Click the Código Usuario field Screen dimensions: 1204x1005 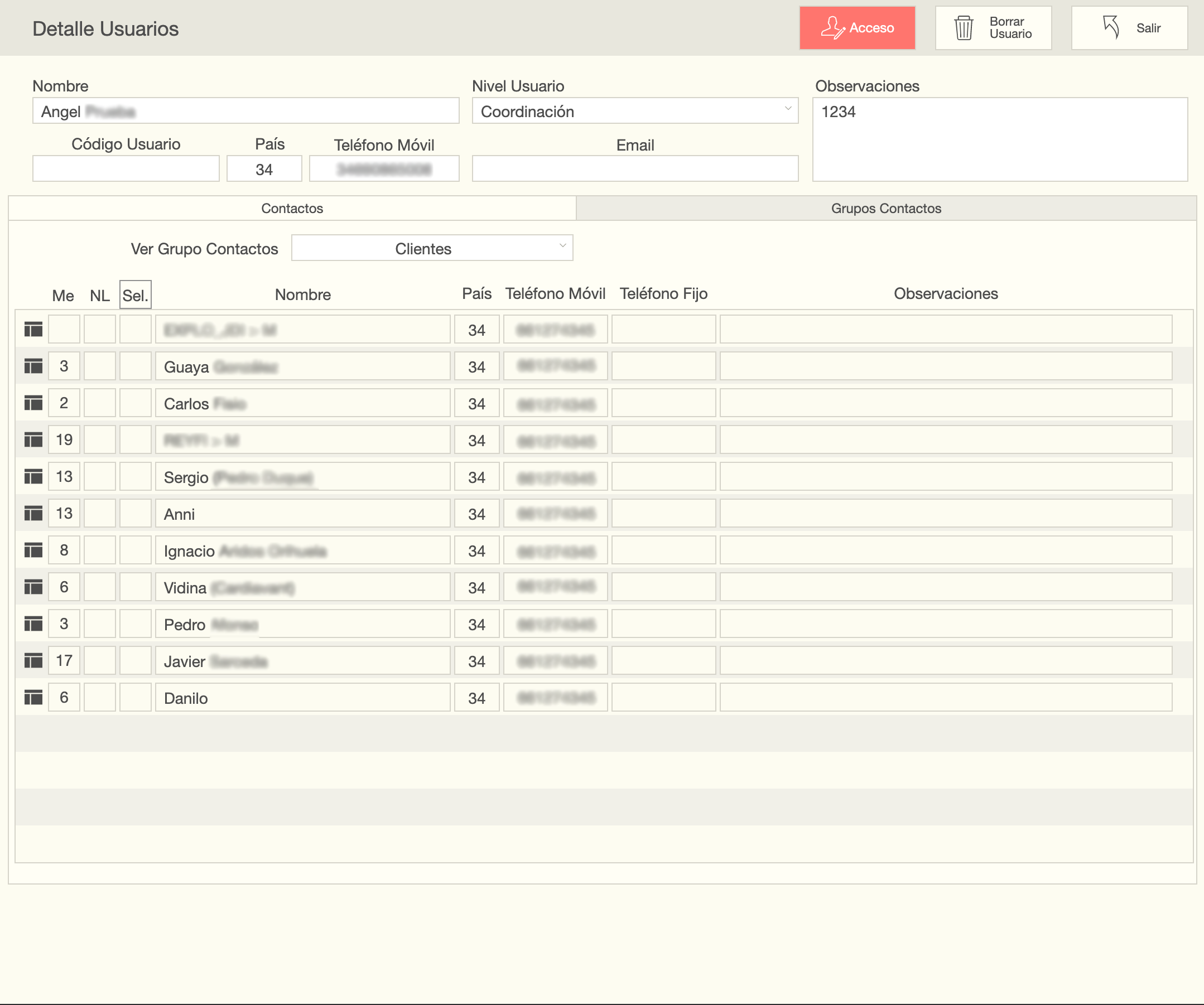pos(126,169)
